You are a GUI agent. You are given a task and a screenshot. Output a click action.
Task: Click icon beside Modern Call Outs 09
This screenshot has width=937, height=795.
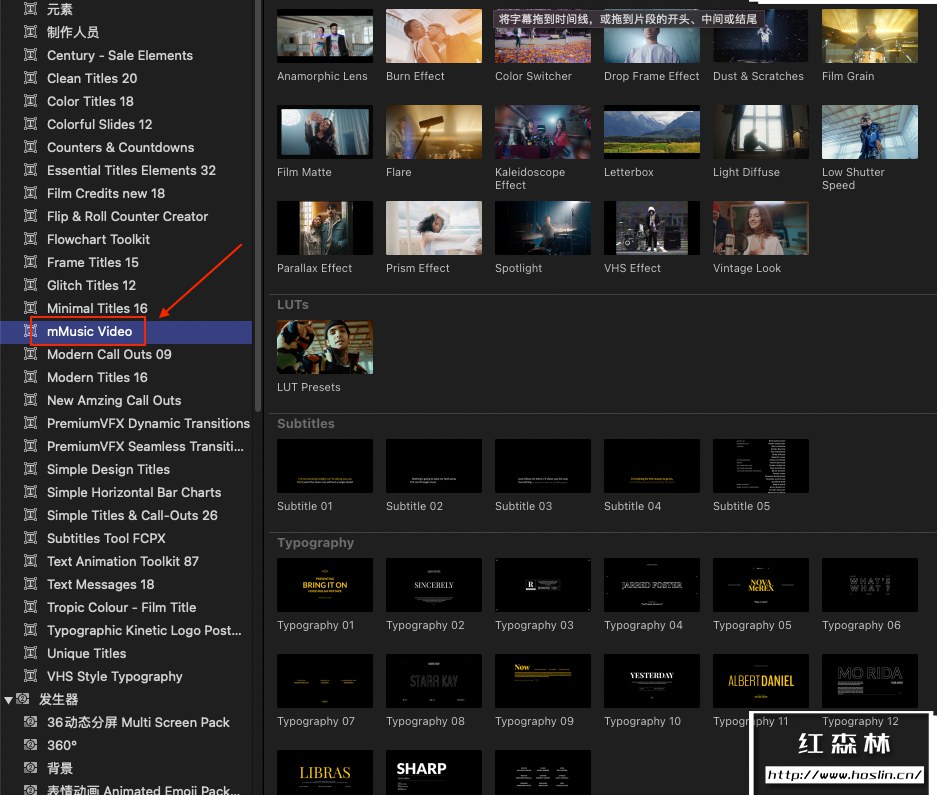pyautogui.click(x=30, y=354)
